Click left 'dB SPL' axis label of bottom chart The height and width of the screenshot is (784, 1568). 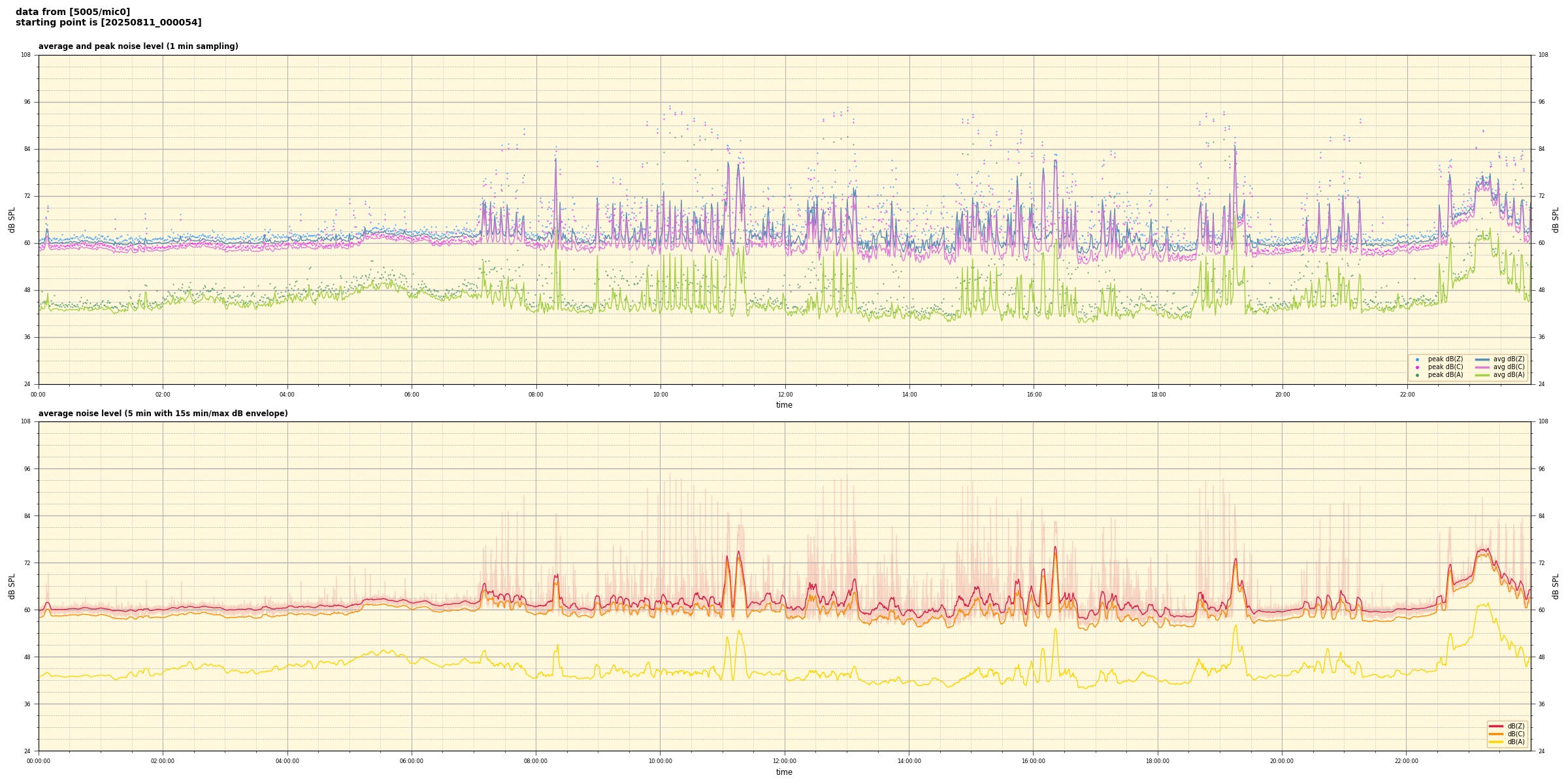pos(12,586)
